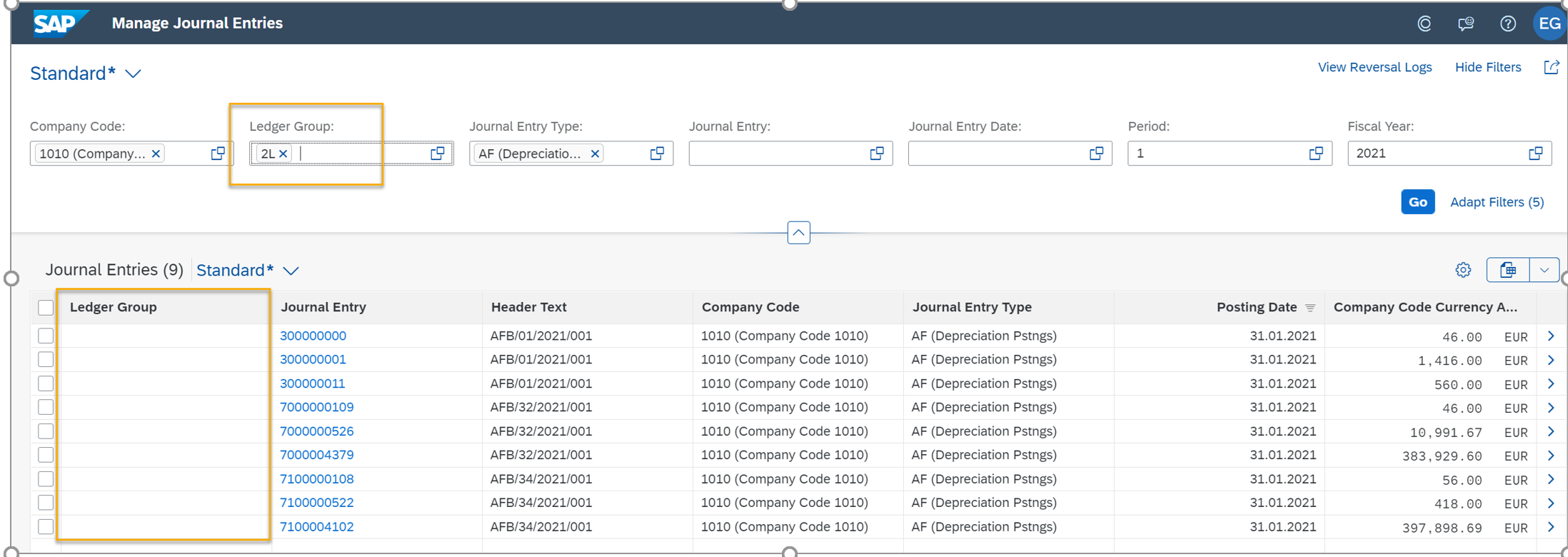Open the page Standard* variant dropdown
This screenshot has height=557, width=1568.
coord(133,74)
